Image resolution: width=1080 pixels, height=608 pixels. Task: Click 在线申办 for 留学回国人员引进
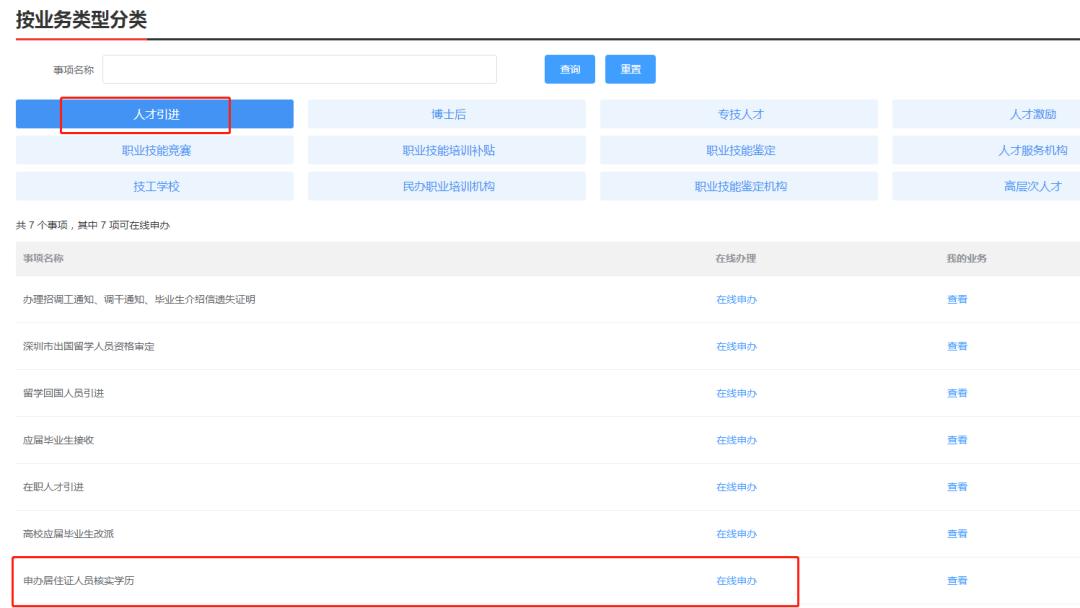click(736, 393)
